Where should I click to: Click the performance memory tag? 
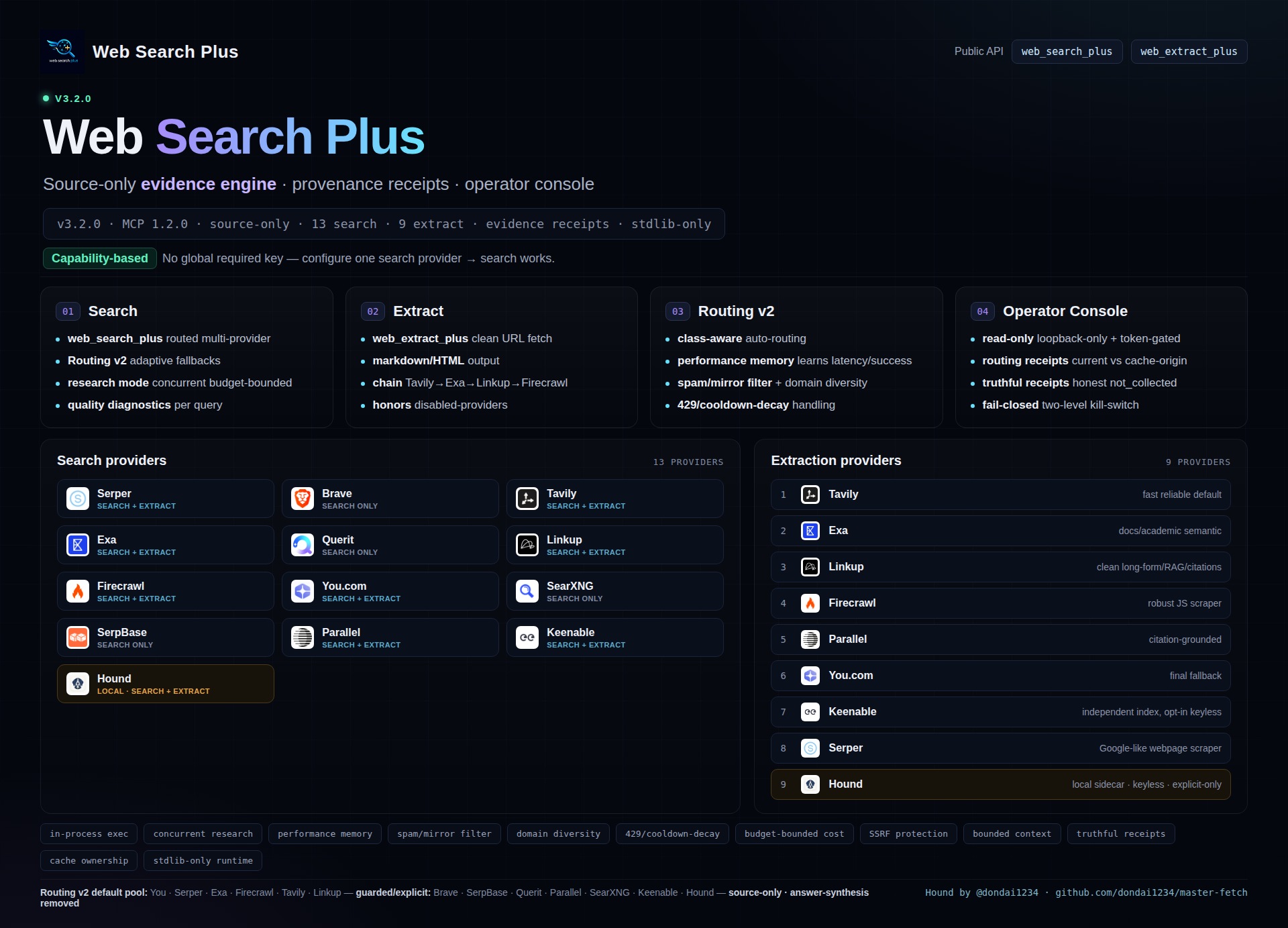325,833
